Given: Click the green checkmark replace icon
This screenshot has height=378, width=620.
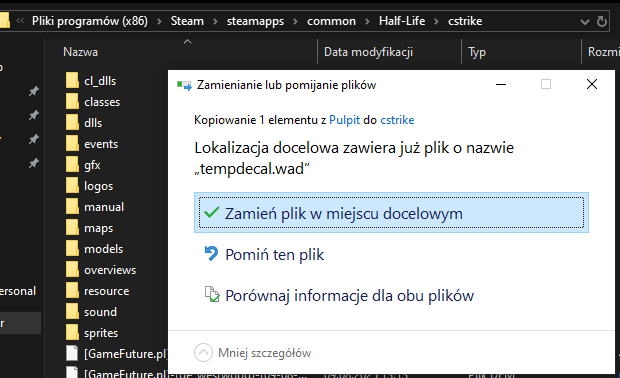Looking at the screenshot, I should point(212,213).
